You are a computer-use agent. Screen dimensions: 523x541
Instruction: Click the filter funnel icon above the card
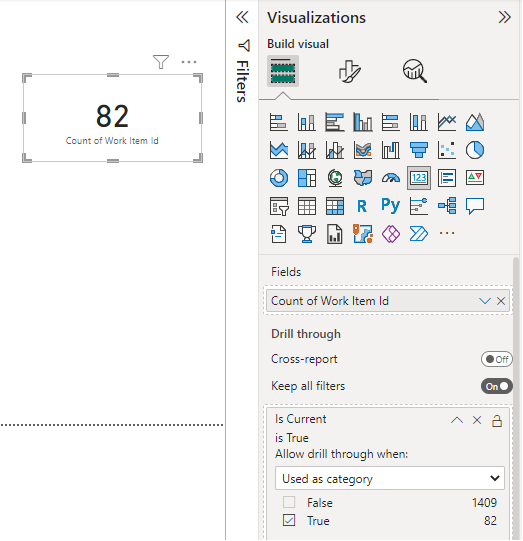pos(161,62)
